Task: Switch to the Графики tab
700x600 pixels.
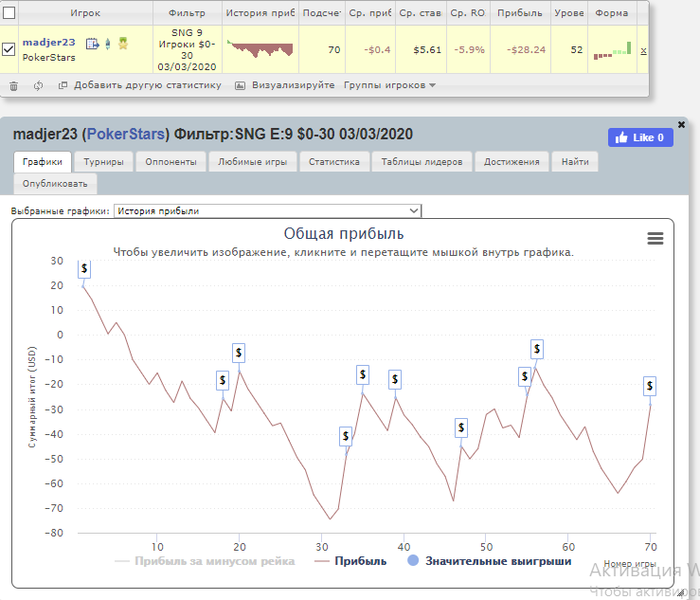Action: pyautogui.click(x=42, y=162)
